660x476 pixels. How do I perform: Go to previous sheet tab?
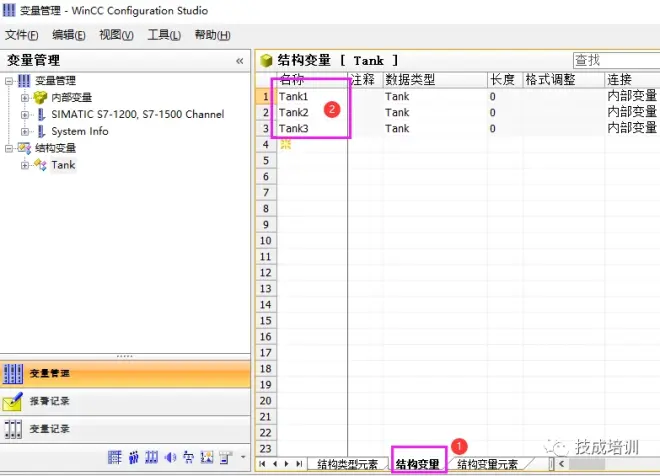[x=275, y=464]
